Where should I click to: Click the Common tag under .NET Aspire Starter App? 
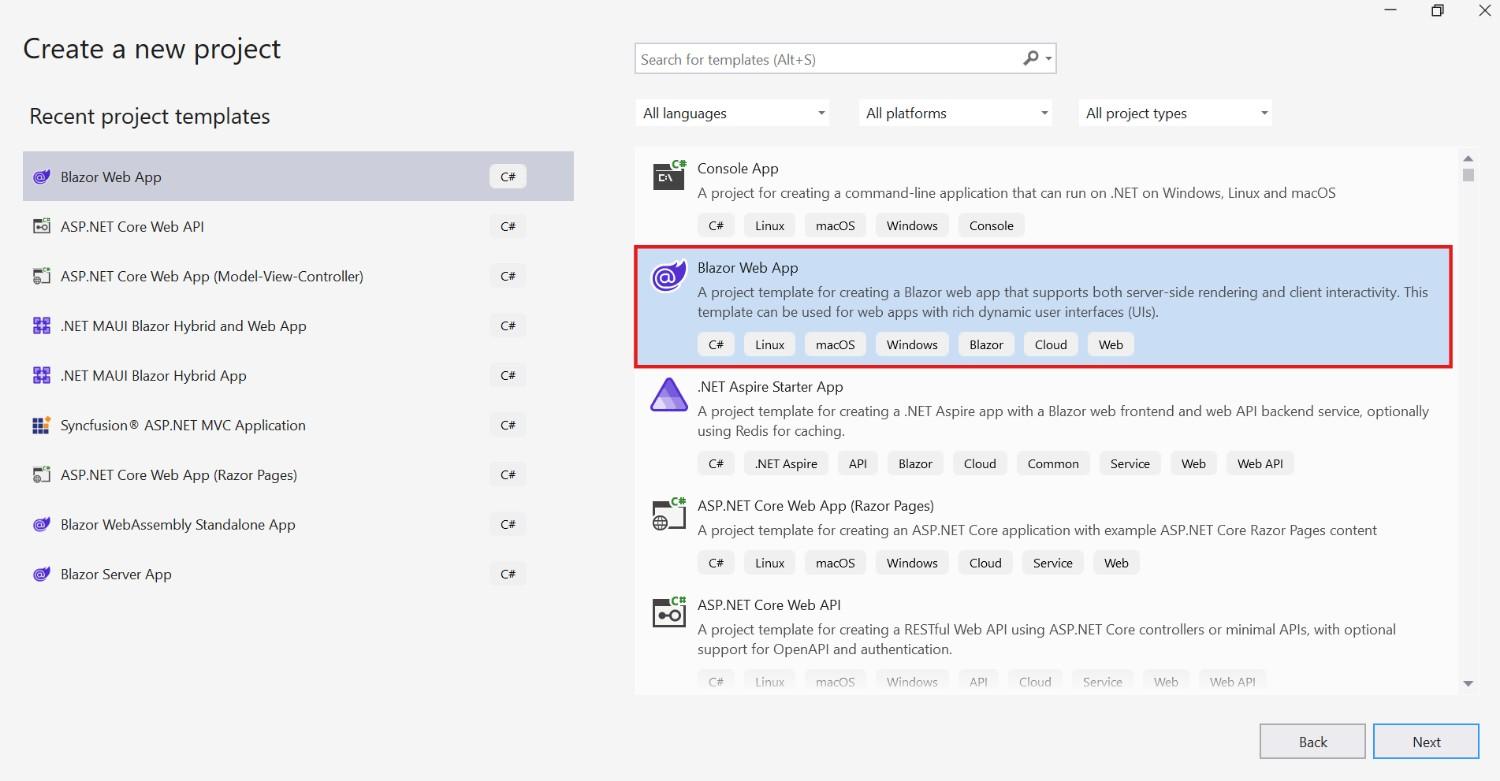tap(1053, 464)
